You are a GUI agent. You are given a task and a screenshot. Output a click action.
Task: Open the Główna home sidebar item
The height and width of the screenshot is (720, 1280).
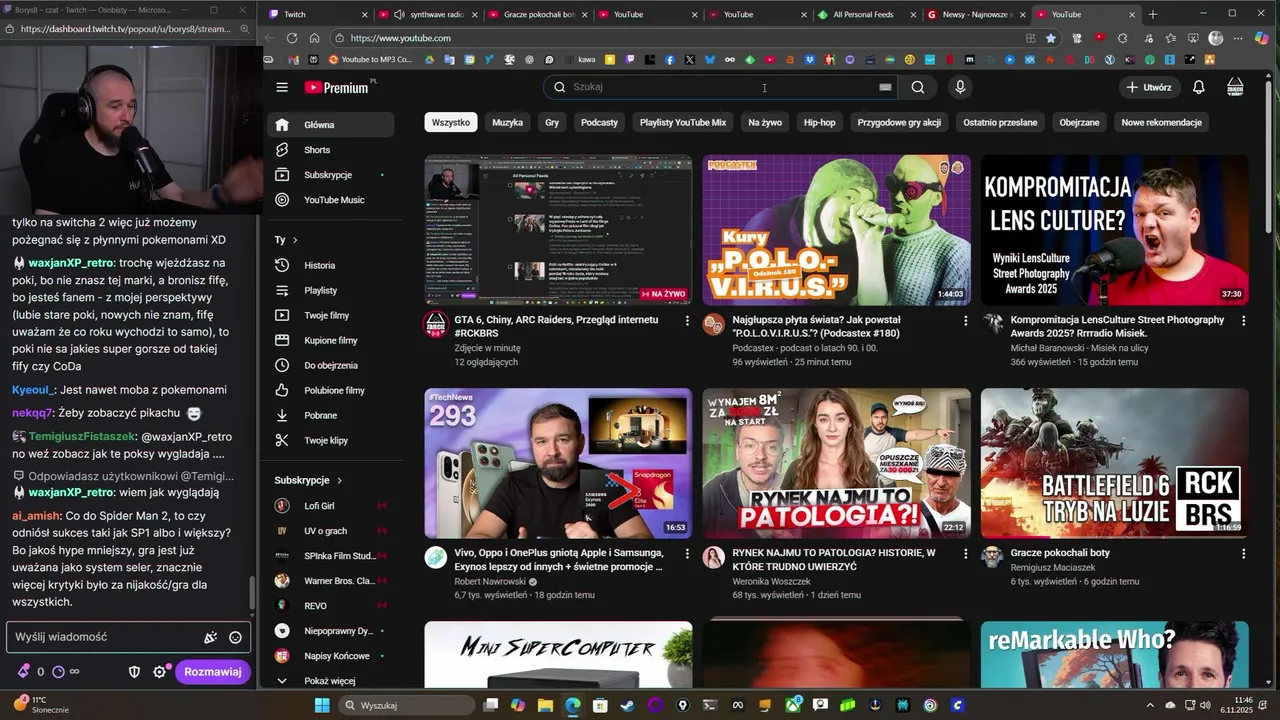330,125
